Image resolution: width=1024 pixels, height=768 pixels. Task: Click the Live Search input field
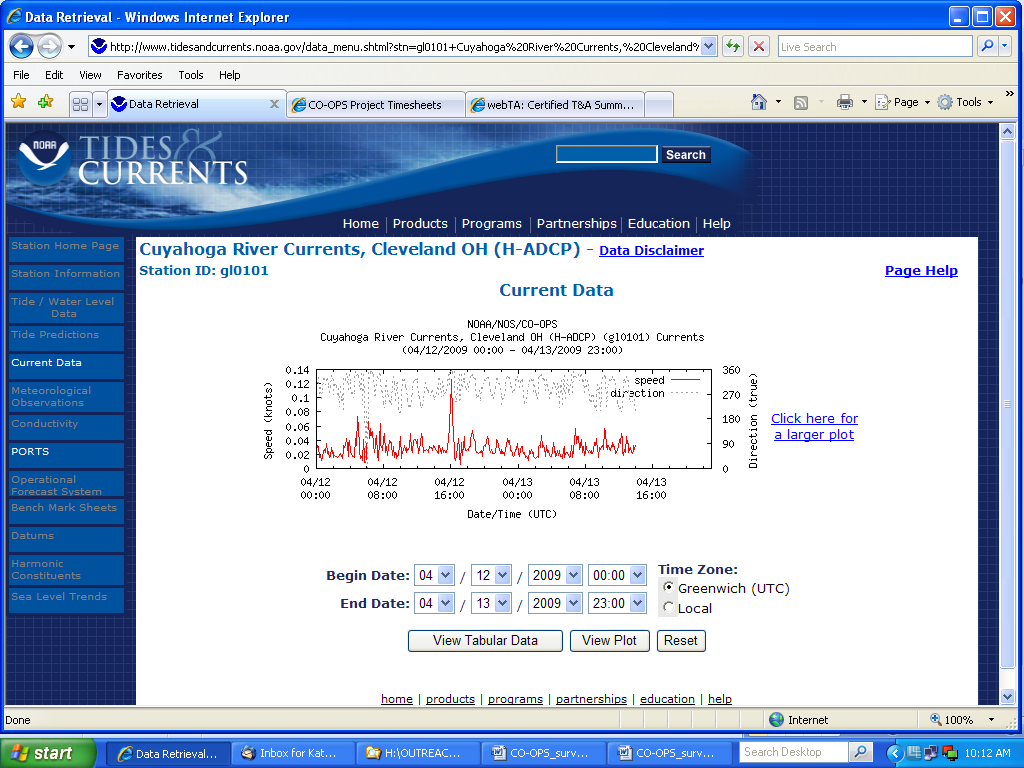pyautogui.click(x=875, y=46)
